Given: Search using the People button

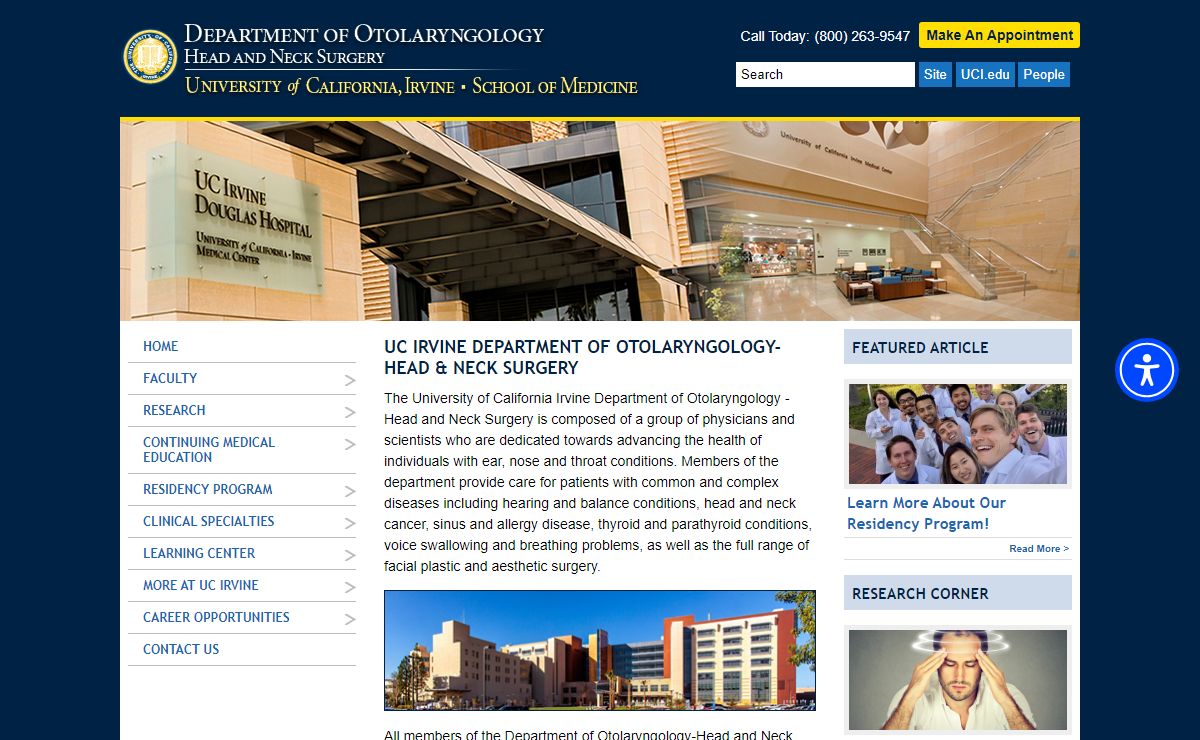Looking at the screenshot, I should click(x=1044, y=75).
